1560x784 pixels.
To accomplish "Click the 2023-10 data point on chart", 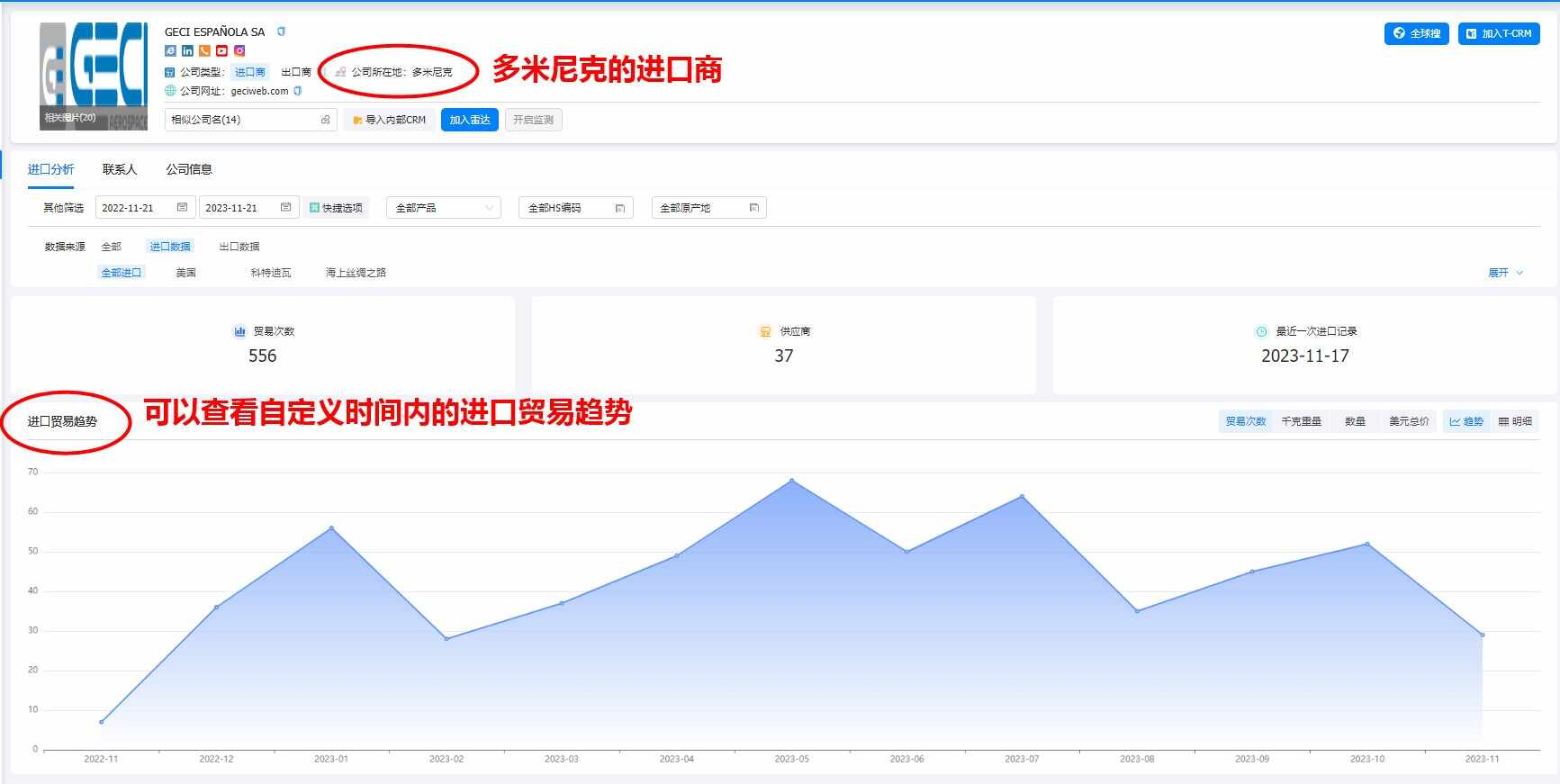I will pyautogui.click(x=1367, y=544).
